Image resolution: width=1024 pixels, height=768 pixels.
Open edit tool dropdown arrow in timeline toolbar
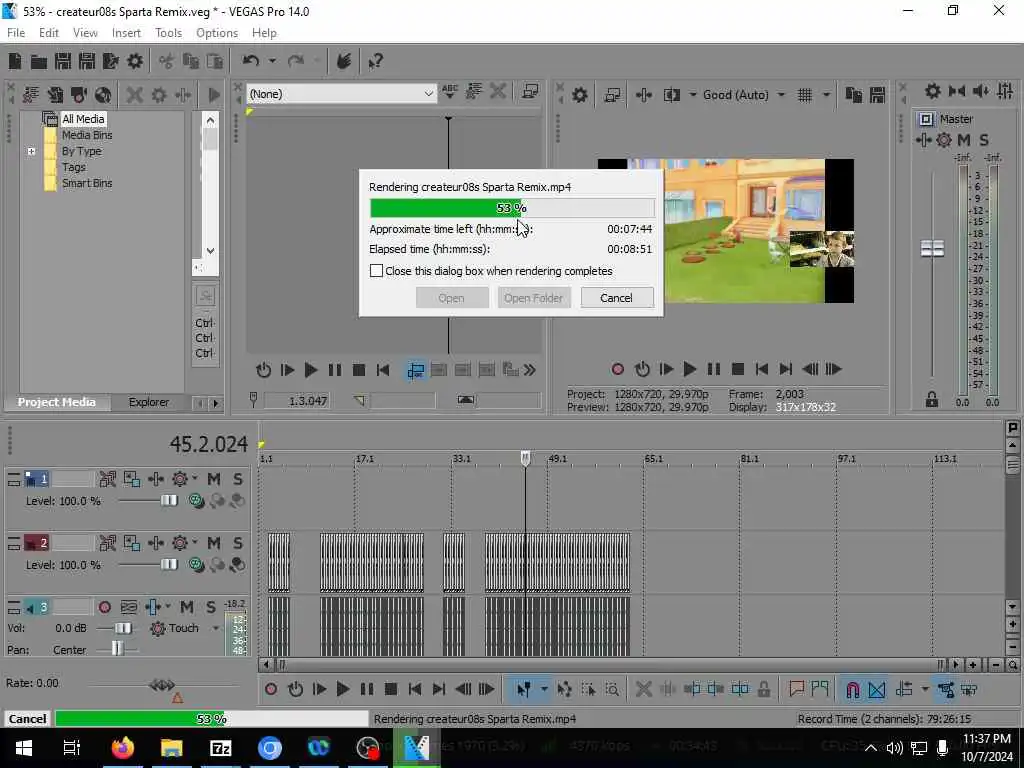click(x=543, y=689)
